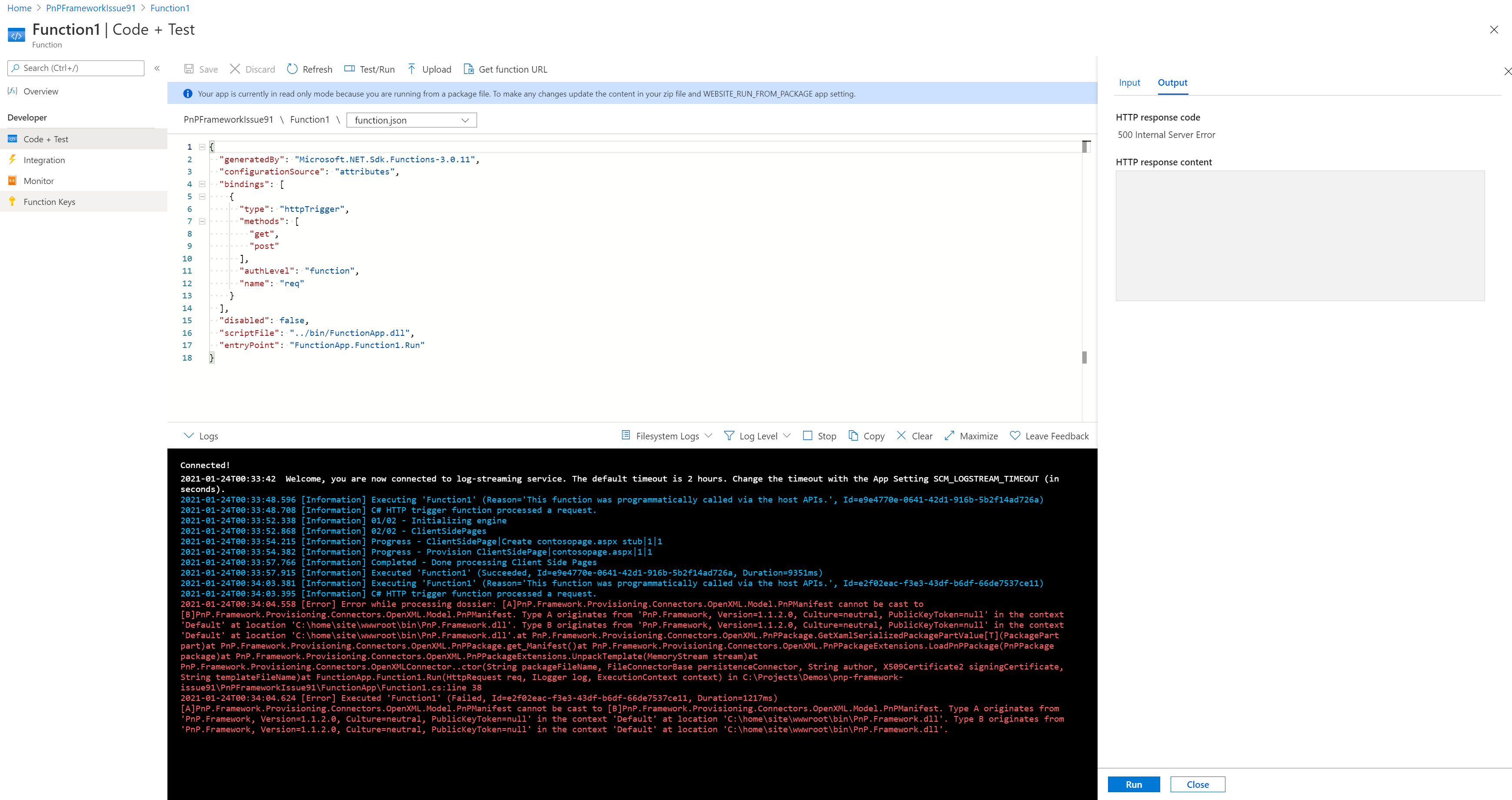Click the scriptFile line in editor
1512x800 pixels.
coord(317,333)
